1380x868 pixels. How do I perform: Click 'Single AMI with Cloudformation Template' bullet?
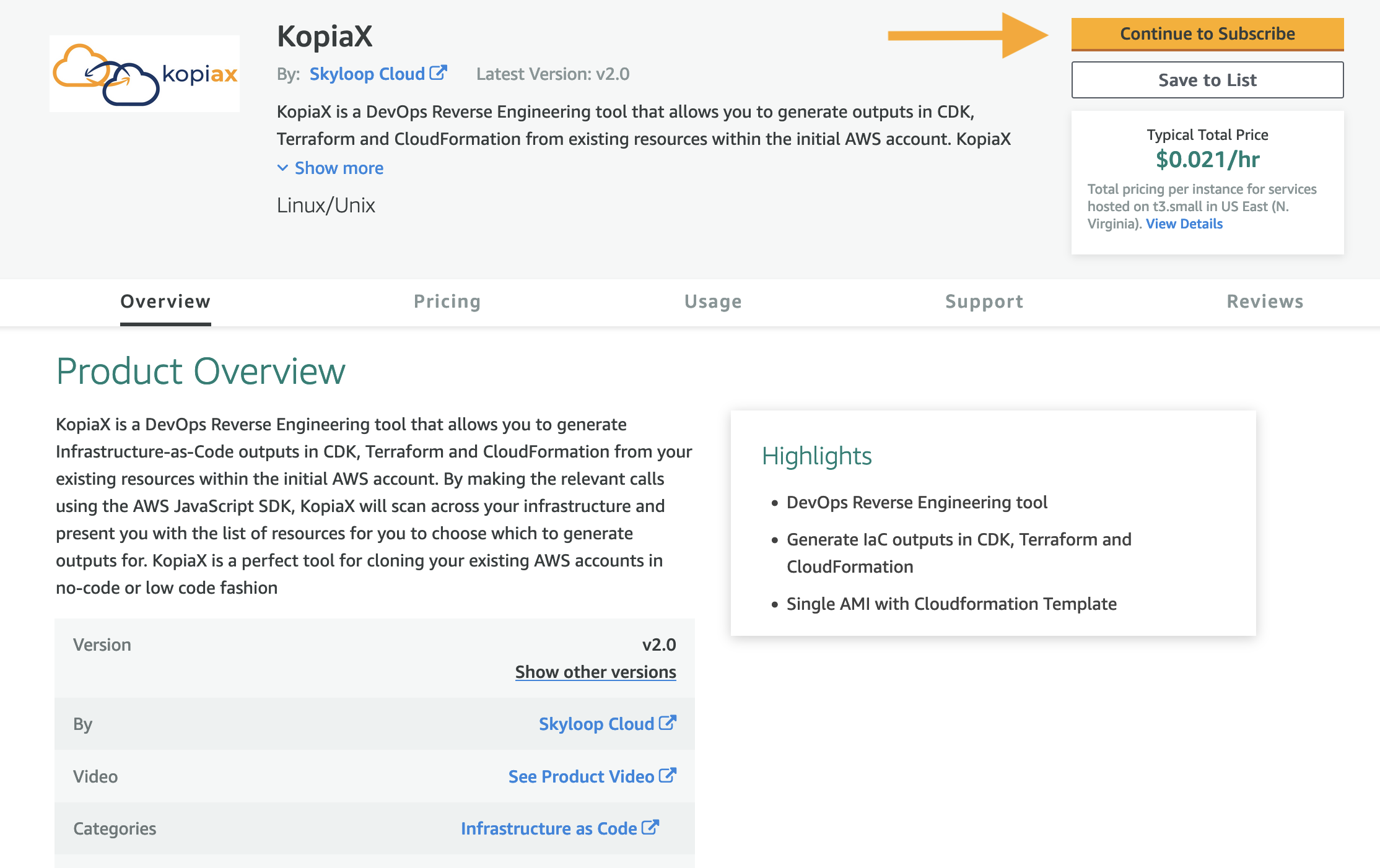(951, 604)
